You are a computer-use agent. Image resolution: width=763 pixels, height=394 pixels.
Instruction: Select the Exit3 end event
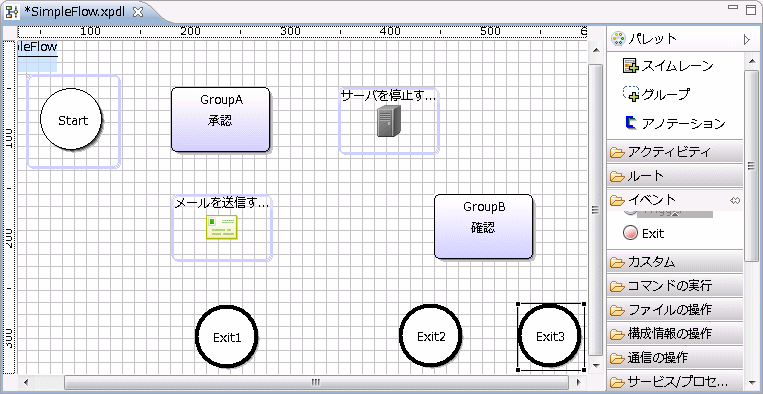(550, 337)
